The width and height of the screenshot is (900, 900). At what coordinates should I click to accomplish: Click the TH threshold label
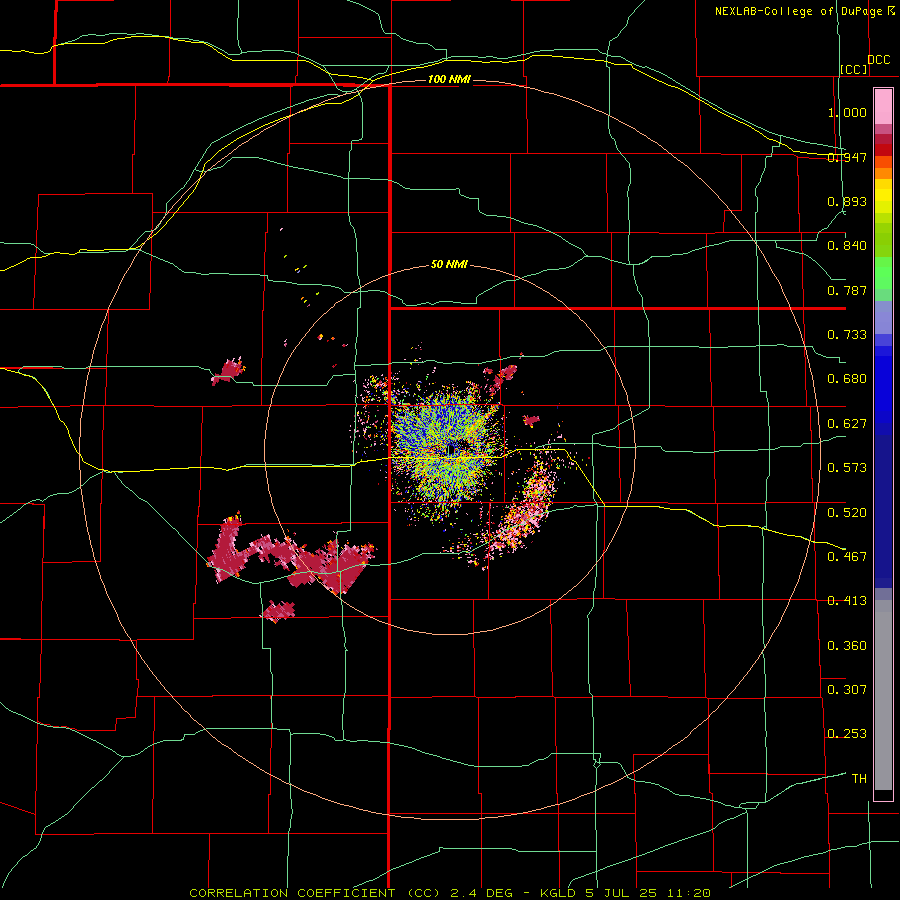click(x=859, y=779)
